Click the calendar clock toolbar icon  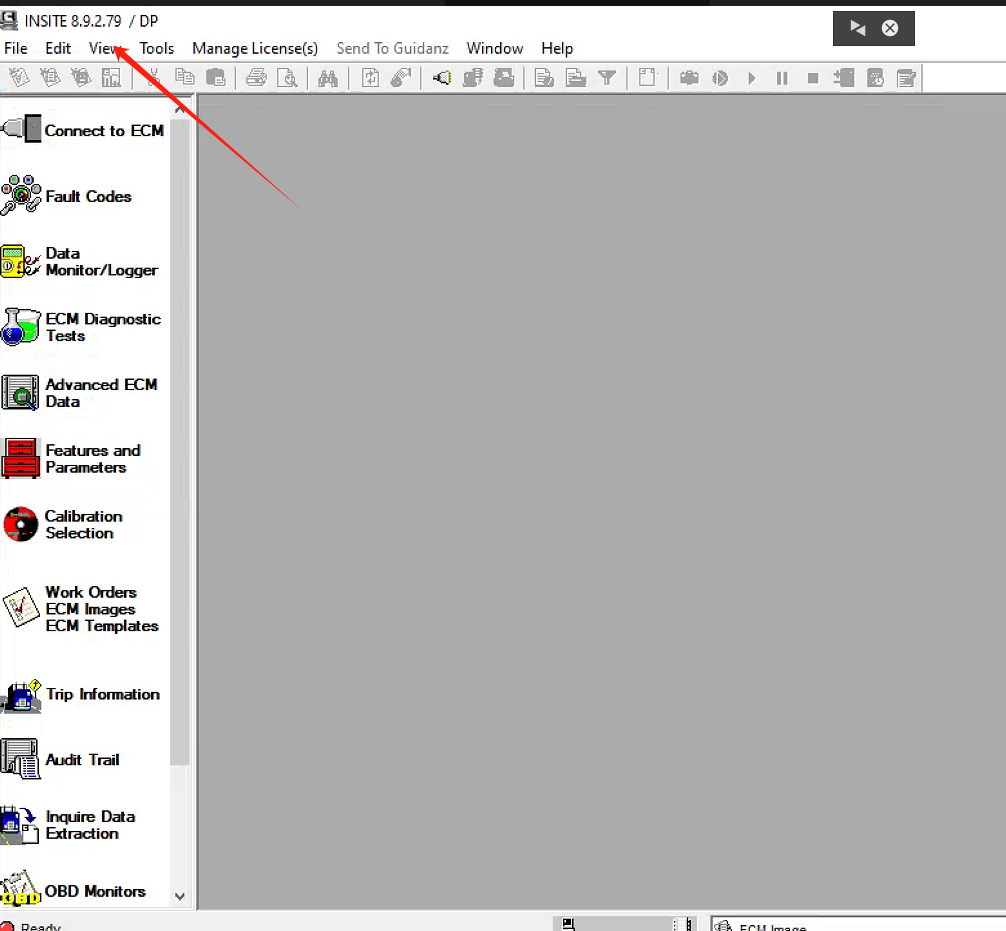tap(875, 78)
